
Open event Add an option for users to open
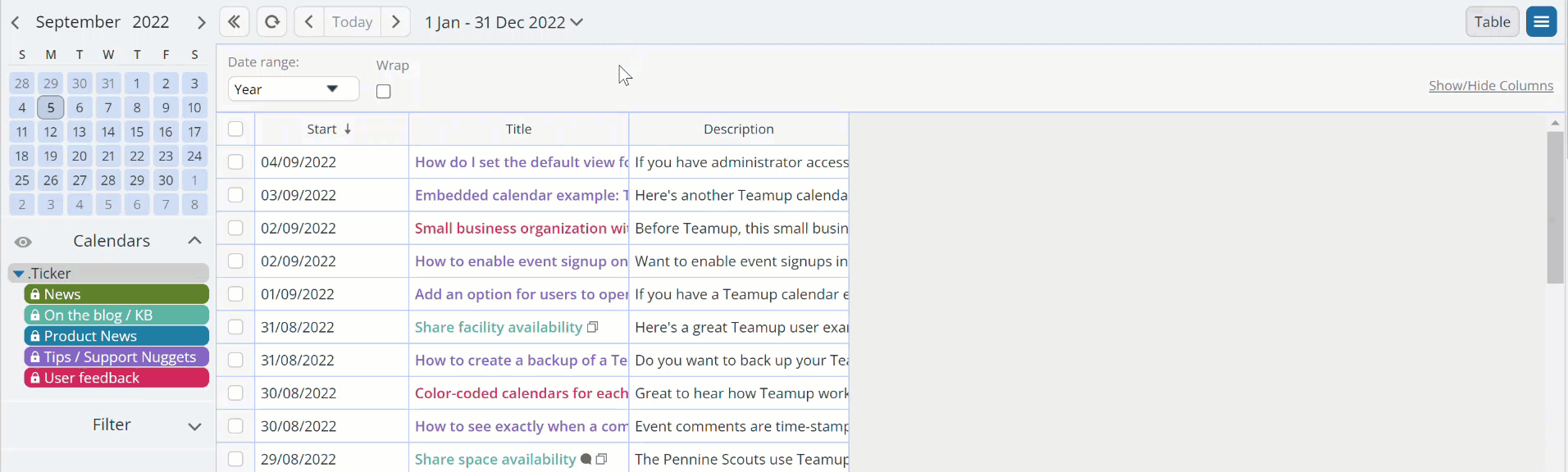522,293
